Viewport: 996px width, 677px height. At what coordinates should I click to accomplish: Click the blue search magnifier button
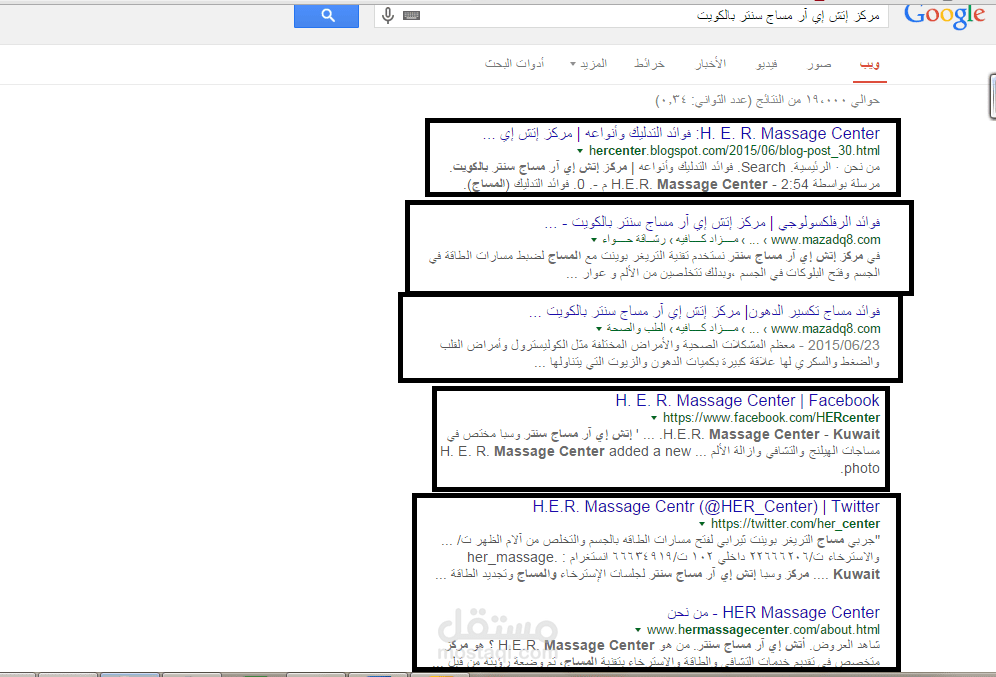326,16
